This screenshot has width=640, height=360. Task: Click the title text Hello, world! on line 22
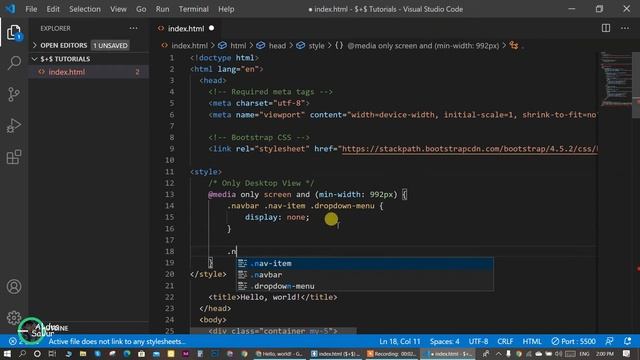click(x=271, y=297)
